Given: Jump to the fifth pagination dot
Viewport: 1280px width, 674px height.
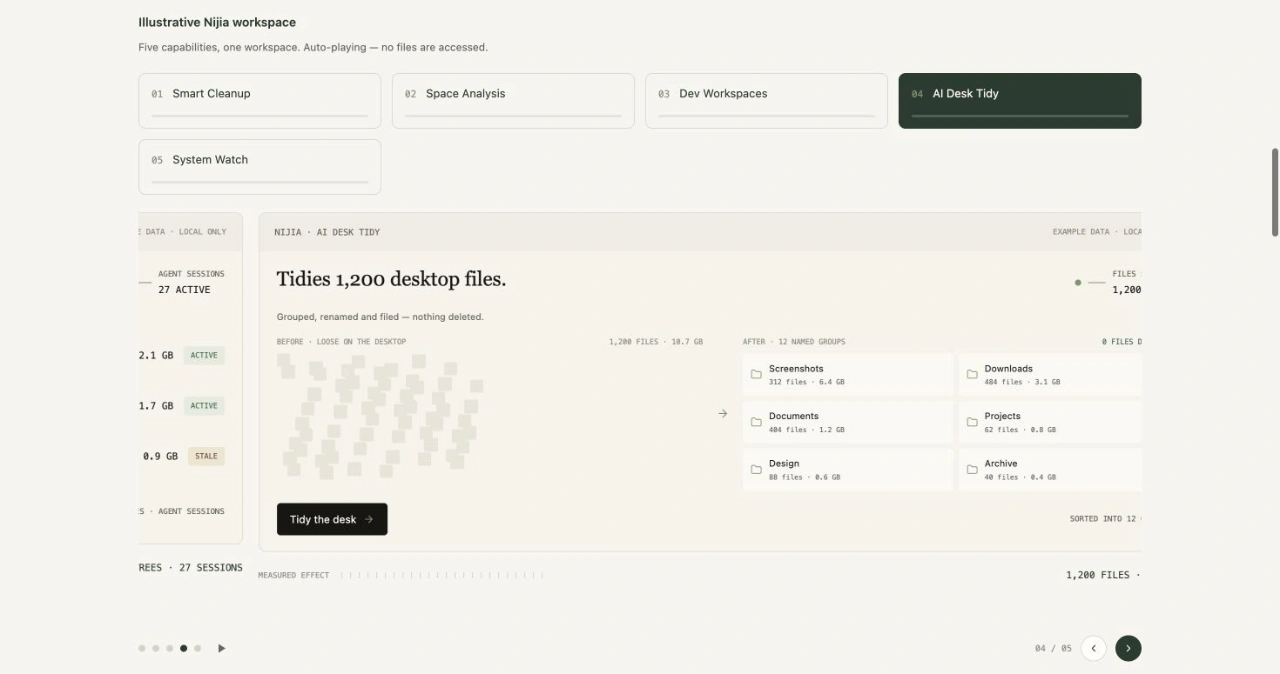Looking at the screenshot, I should [198, 648].
